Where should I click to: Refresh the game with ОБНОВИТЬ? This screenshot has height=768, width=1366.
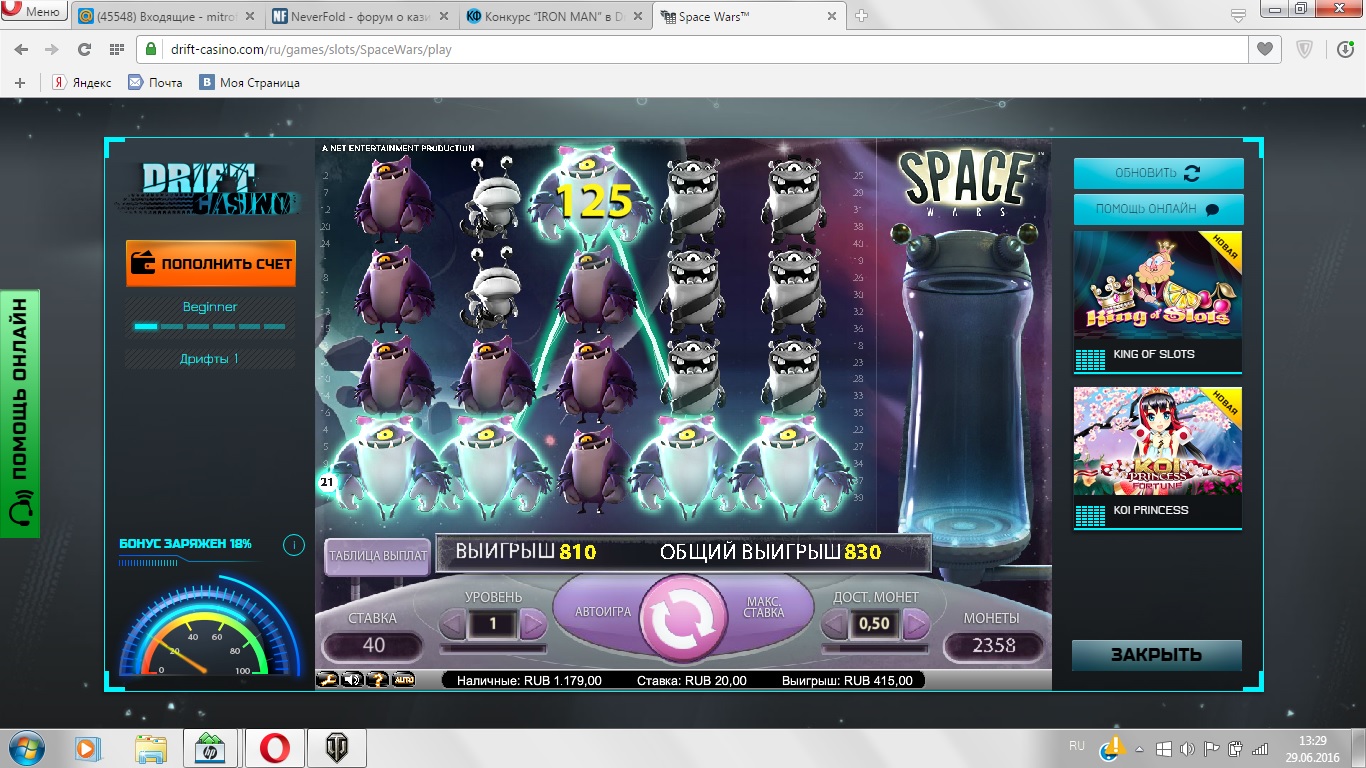(x=1158, y=173)
